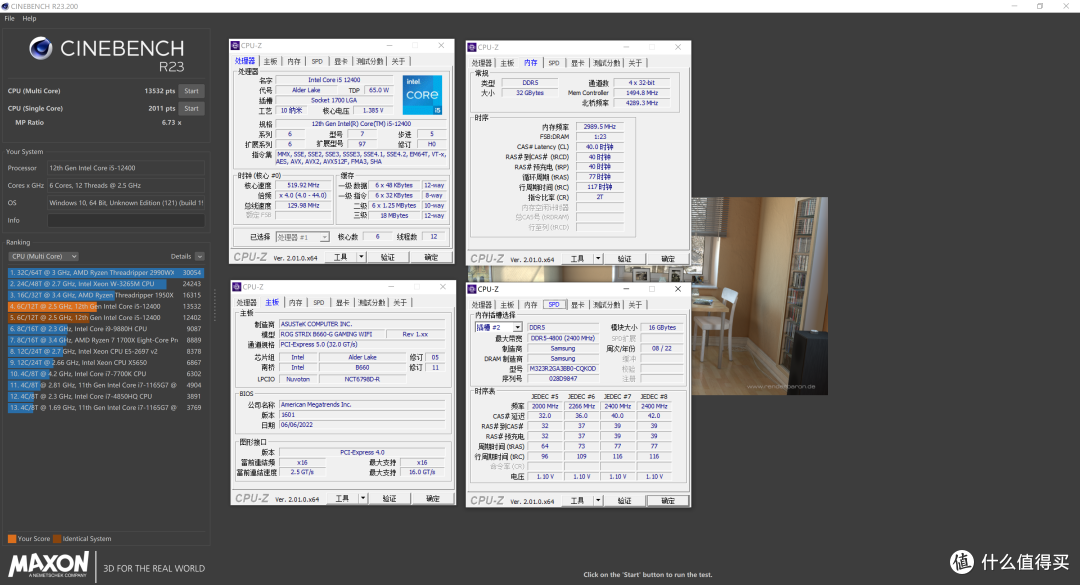Switch to 显卡 tab in memory CPU-Z window

(x=578, y=63)
